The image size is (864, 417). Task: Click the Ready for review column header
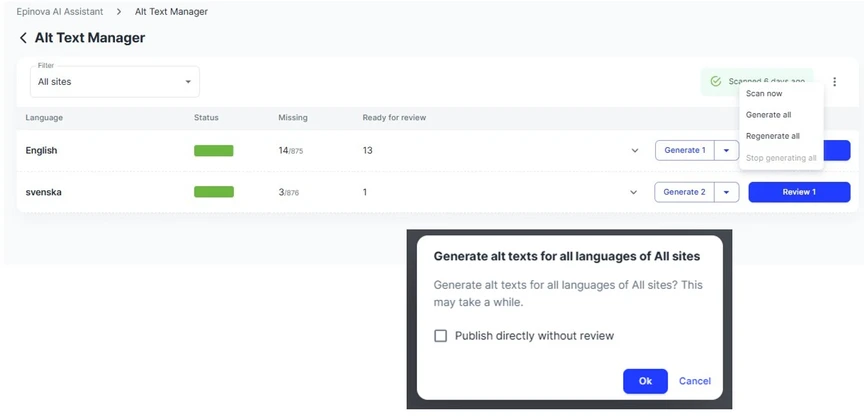pos(394,117)
